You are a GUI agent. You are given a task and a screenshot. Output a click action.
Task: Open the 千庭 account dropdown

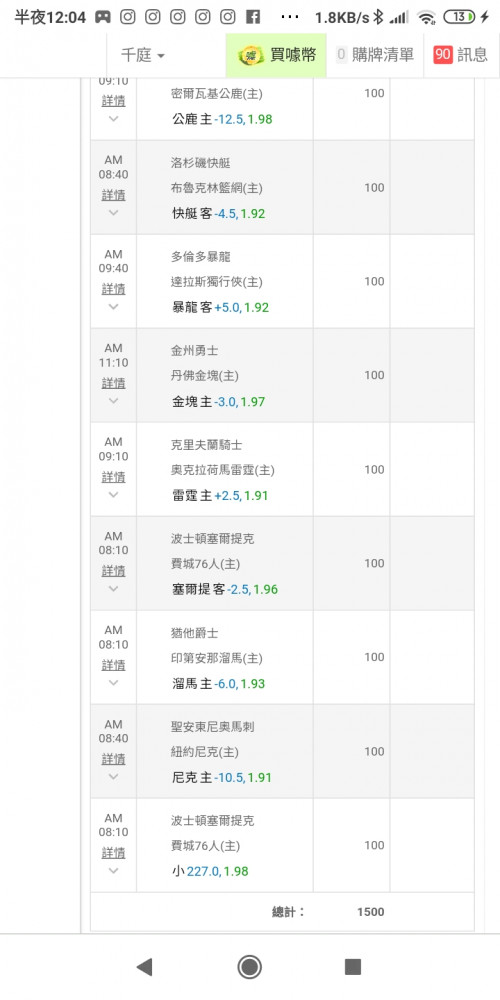coord(143,55)
